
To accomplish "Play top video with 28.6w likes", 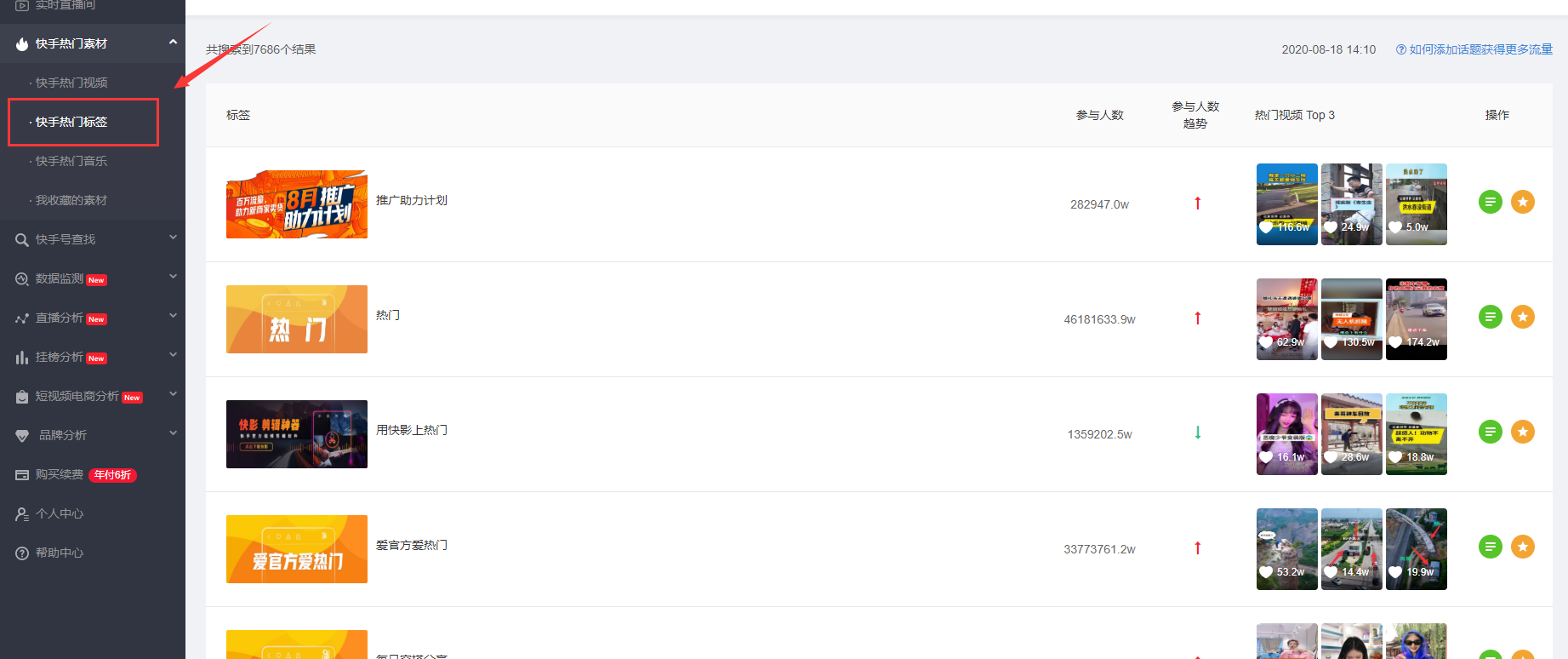I will pos(1352,434).
